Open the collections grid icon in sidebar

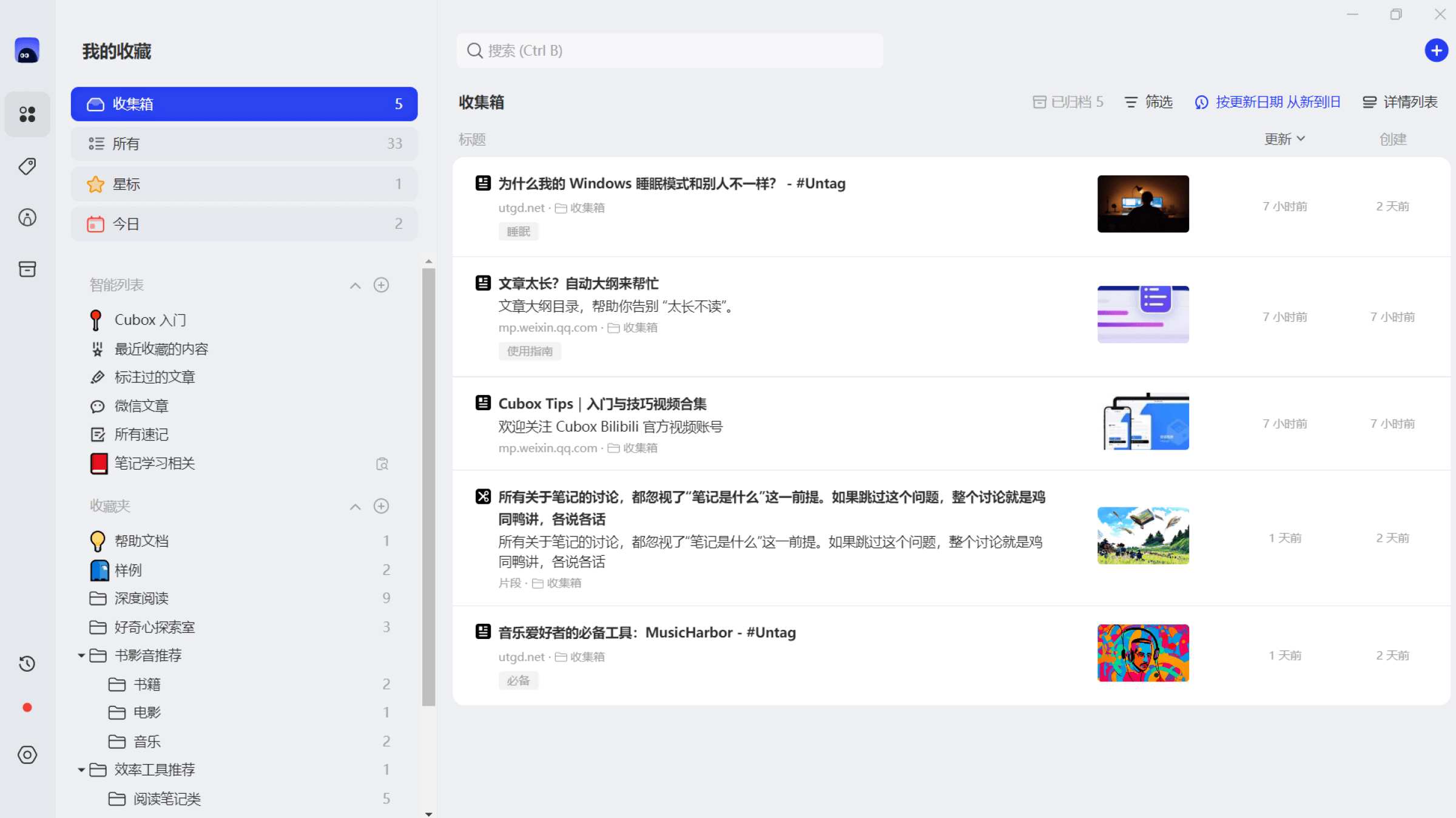(27, 114)
